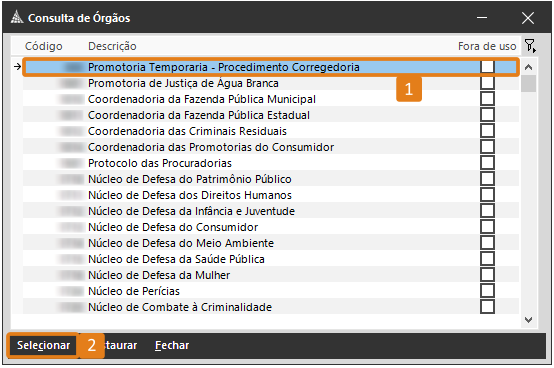
Task: Select row Promotoria de Justiça de Água Branca
Action: [x=271, y=83]
